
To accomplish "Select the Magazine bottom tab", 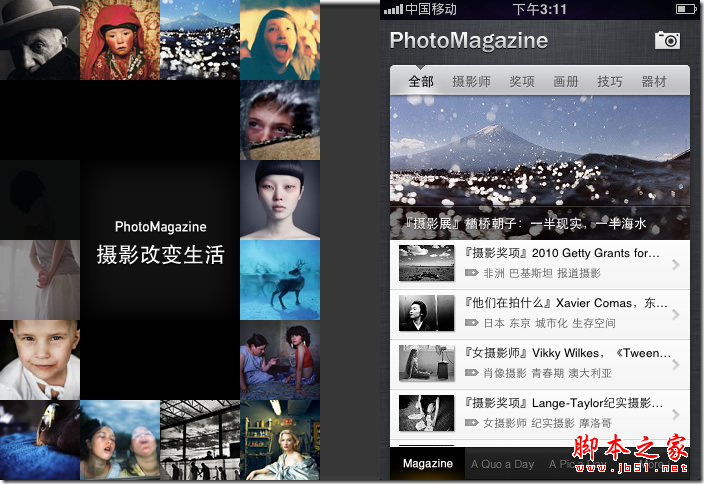I will coord(428,463).
